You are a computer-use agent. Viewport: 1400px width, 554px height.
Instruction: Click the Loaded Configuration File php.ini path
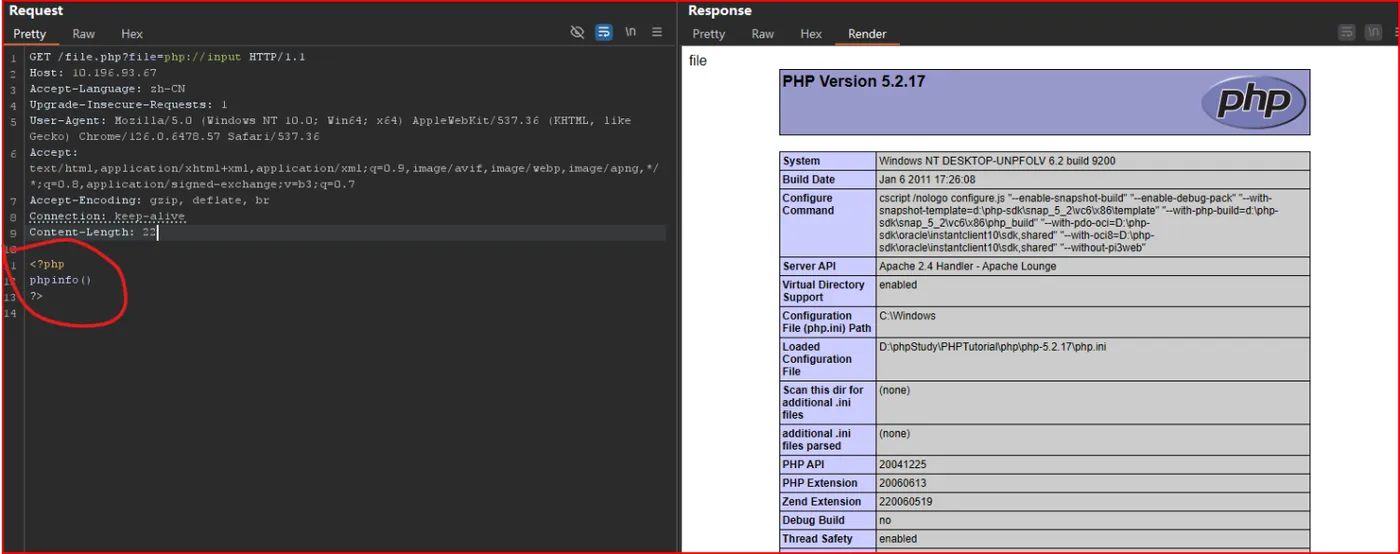click(x=992, y=347)
